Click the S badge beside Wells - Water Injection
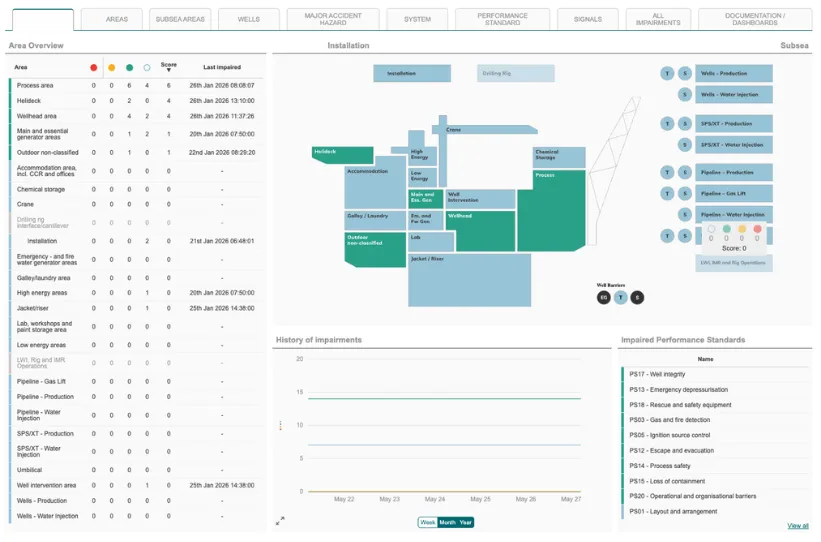This screenshot has height=542, width=821. point(684,95)
